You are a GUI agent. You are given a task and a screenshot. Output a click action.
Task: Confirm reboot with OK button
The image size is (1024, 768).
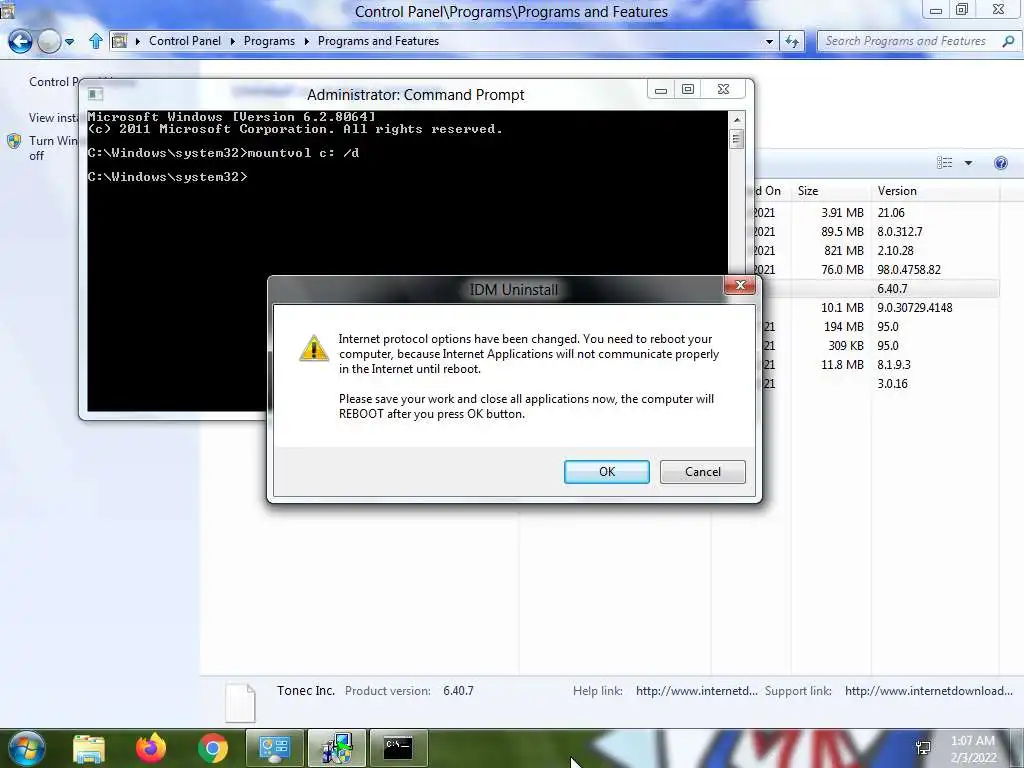coord(607,472)
